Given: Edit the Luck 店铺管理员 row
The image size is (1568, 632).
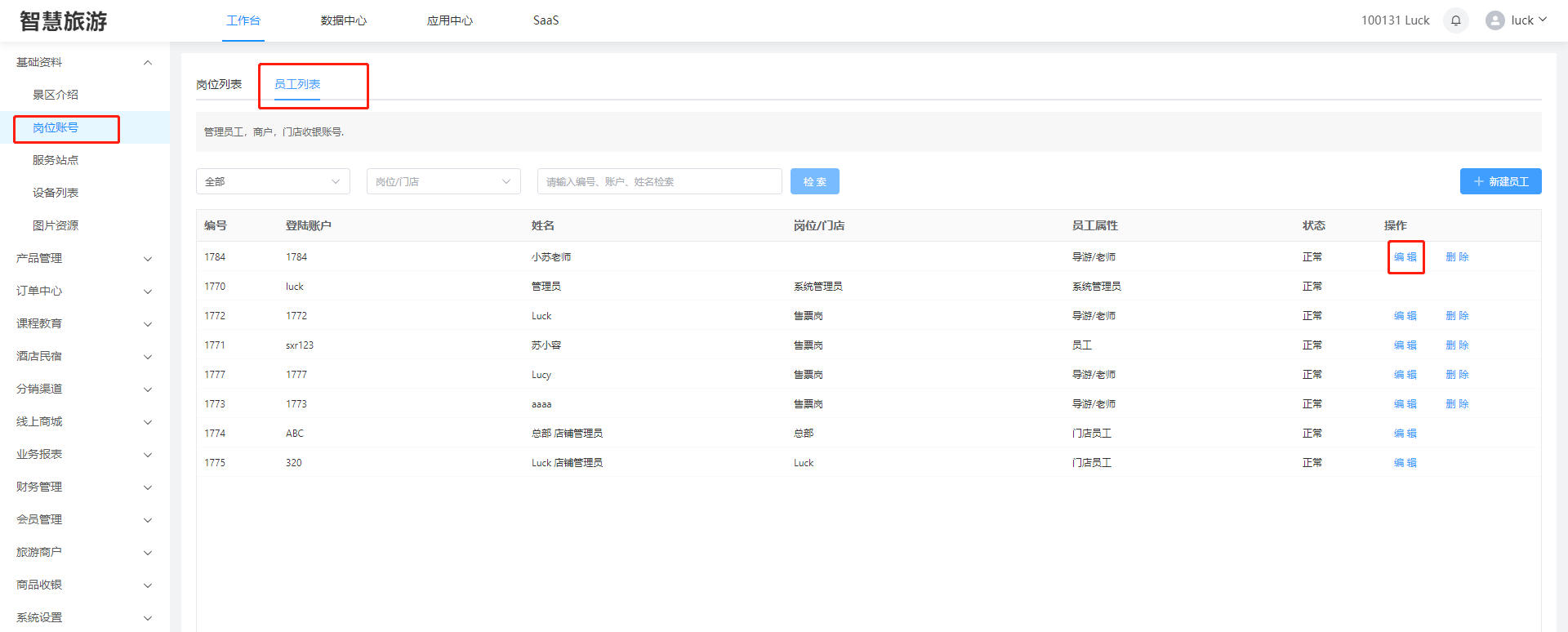Looking at the screenshot, I should [x=1405, y=462].
